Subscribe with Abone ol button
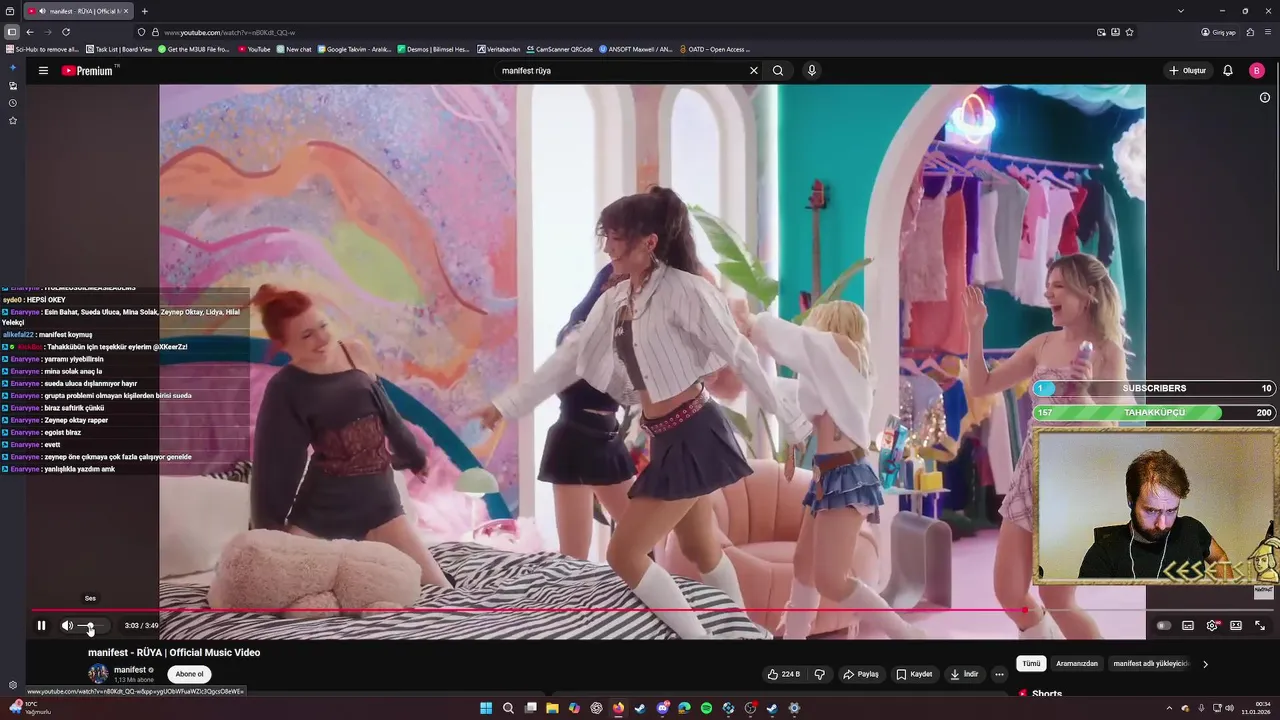Screen dimensions: 1280x720 pos(189,674)
